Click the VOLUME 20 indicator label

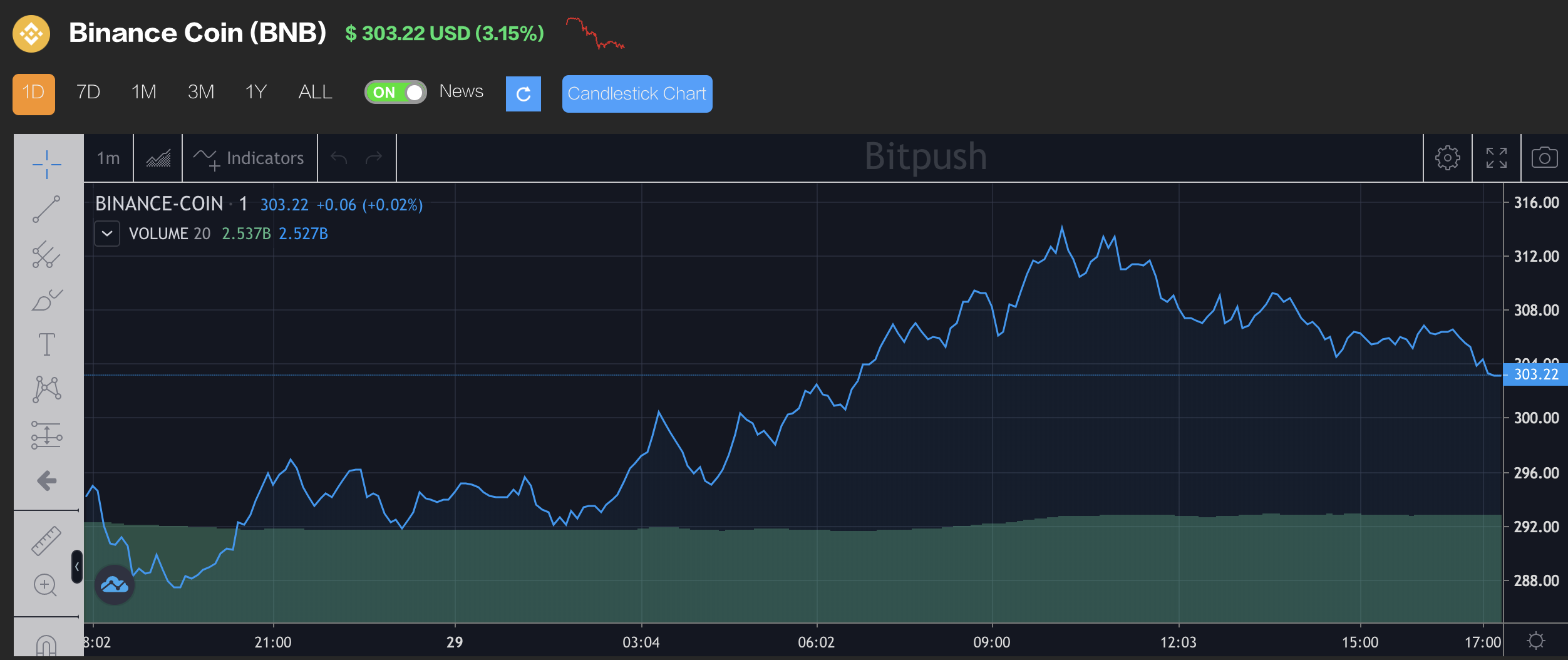pos(170,234)
